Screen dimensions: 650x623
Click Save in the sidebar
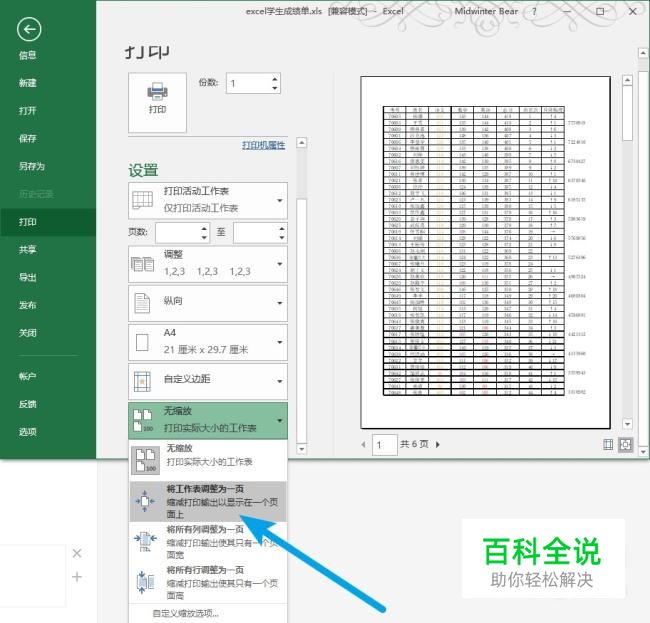(x=27, y=138)
